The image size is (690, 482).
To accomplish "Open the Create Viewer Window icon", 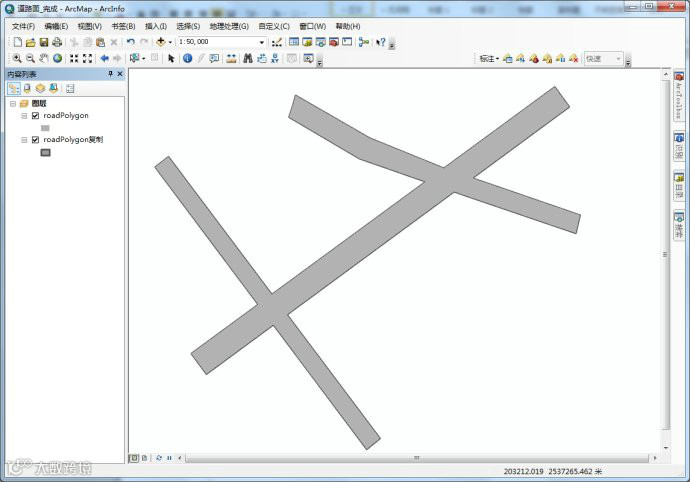I will tap(308, 58).
